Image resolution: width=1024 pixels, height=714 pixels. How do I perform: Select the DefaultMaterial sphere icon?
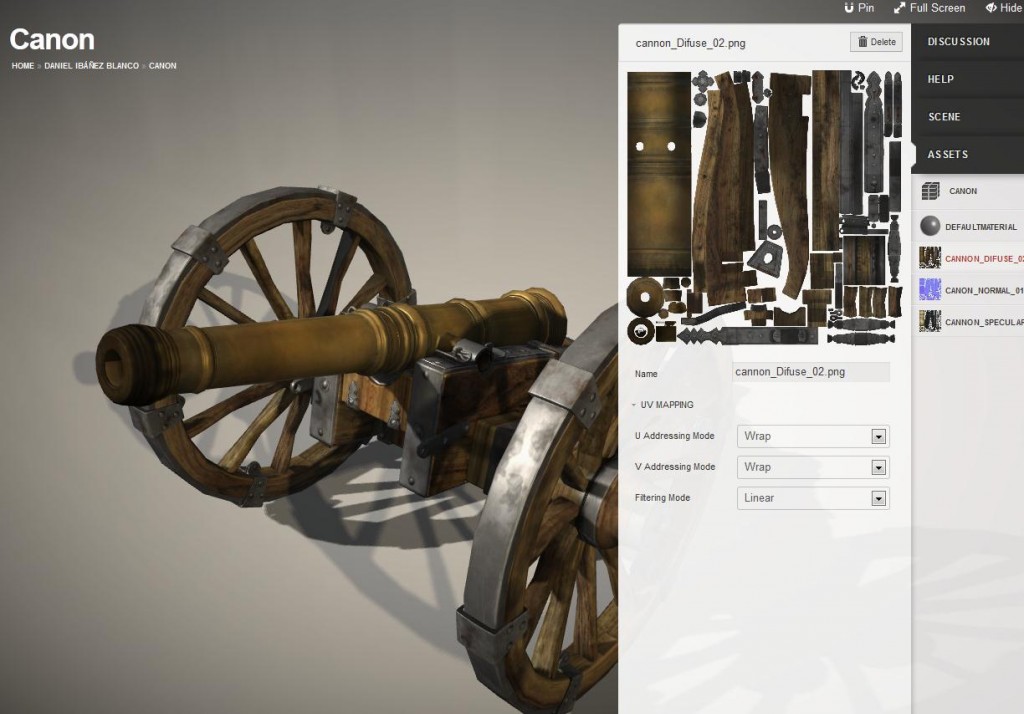tap(930, 226)
